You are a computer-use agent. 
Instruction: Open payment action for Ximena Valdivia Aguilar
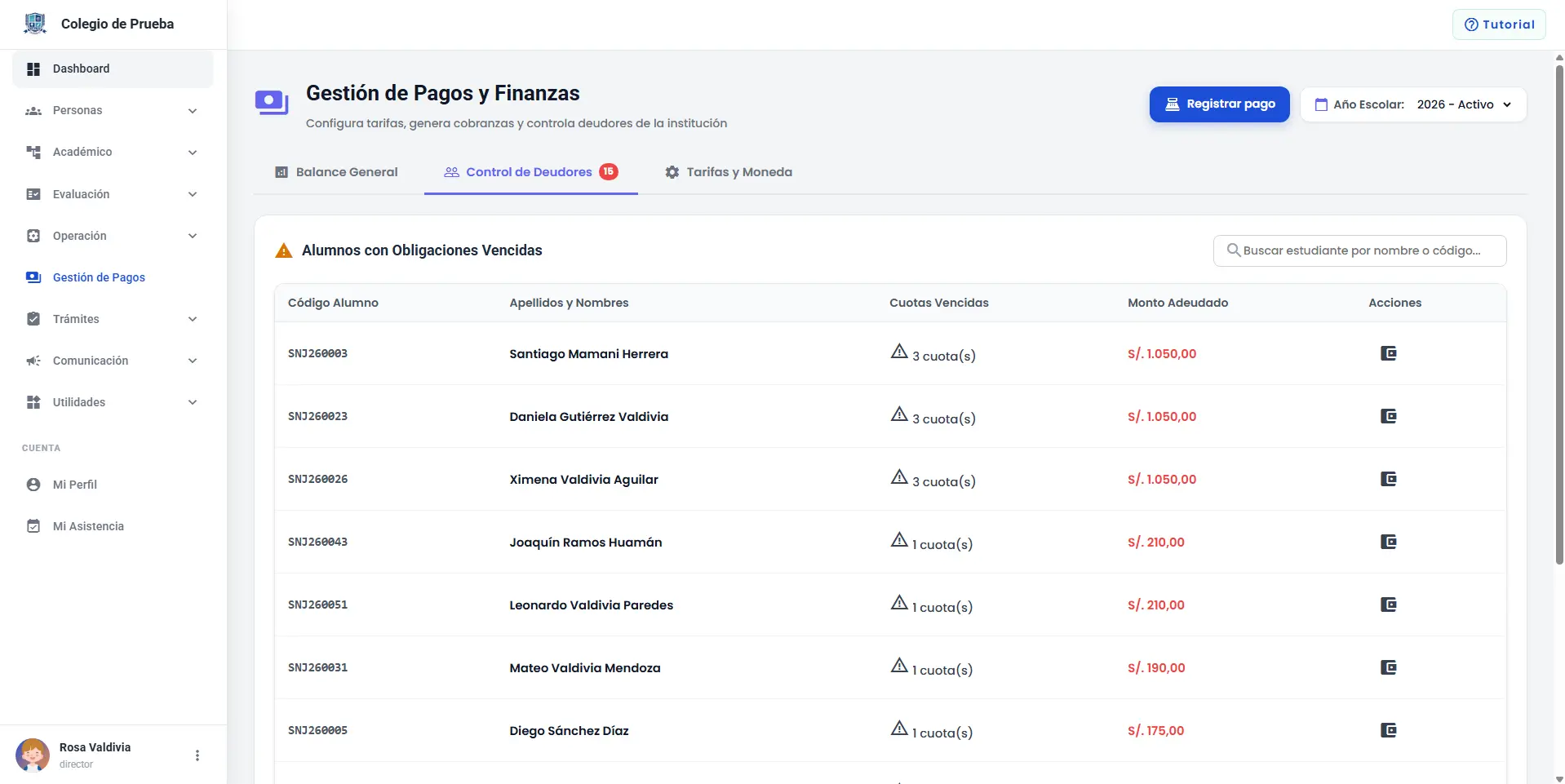pos(1388,479)
